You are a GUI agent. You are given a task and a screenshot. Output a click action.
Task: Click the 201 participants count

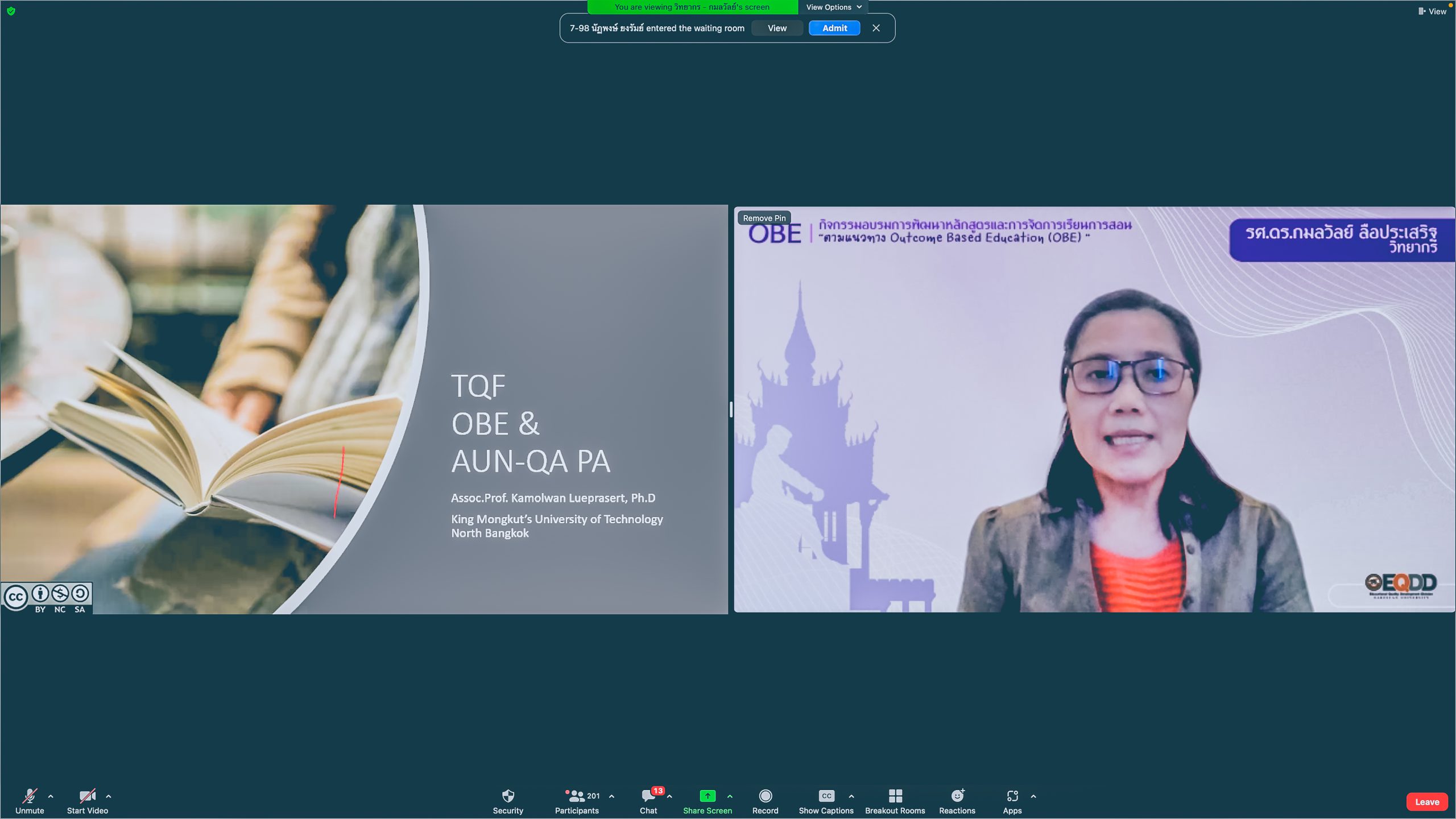coord(593,796)
